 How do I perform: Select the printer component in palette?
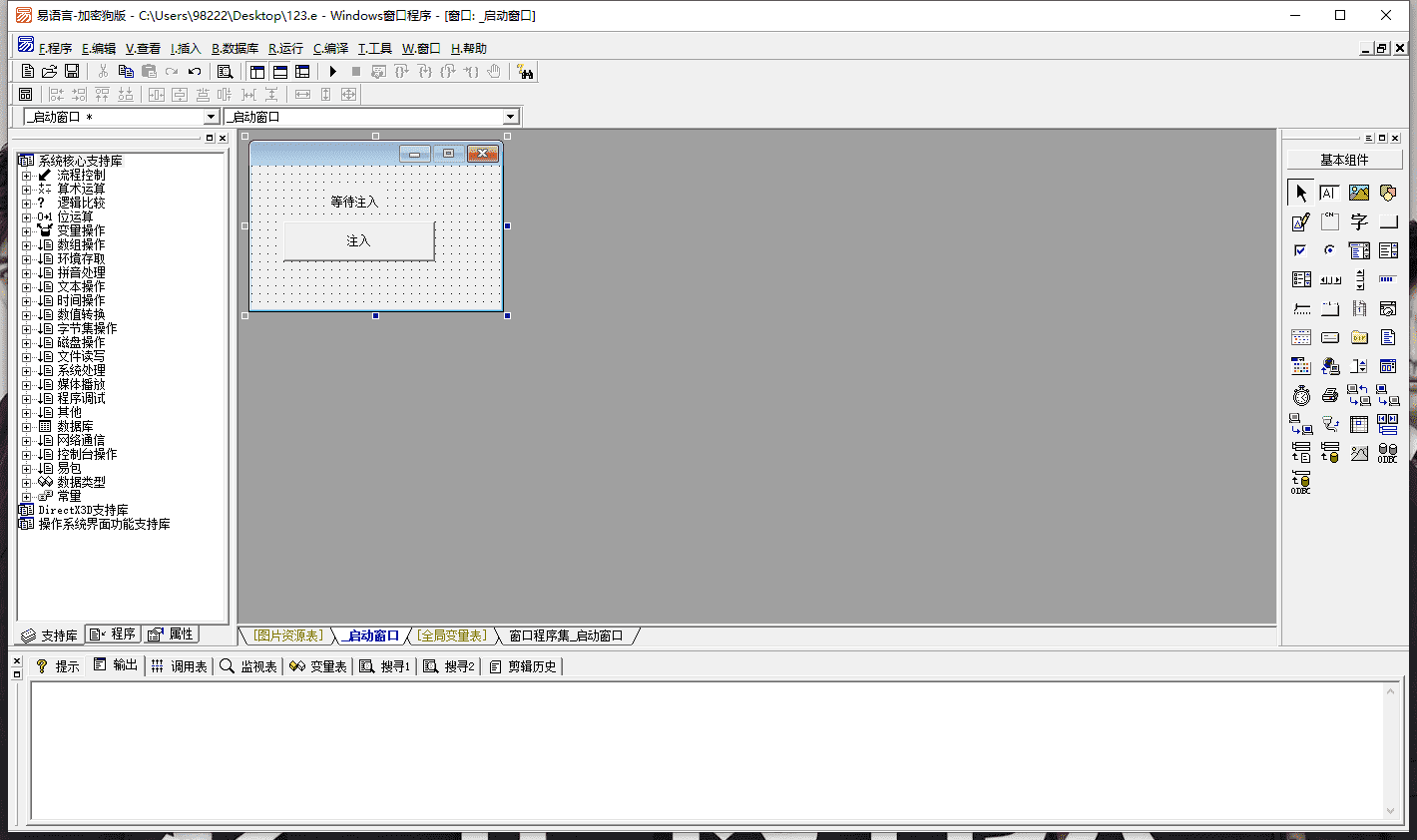(1330, 396)
